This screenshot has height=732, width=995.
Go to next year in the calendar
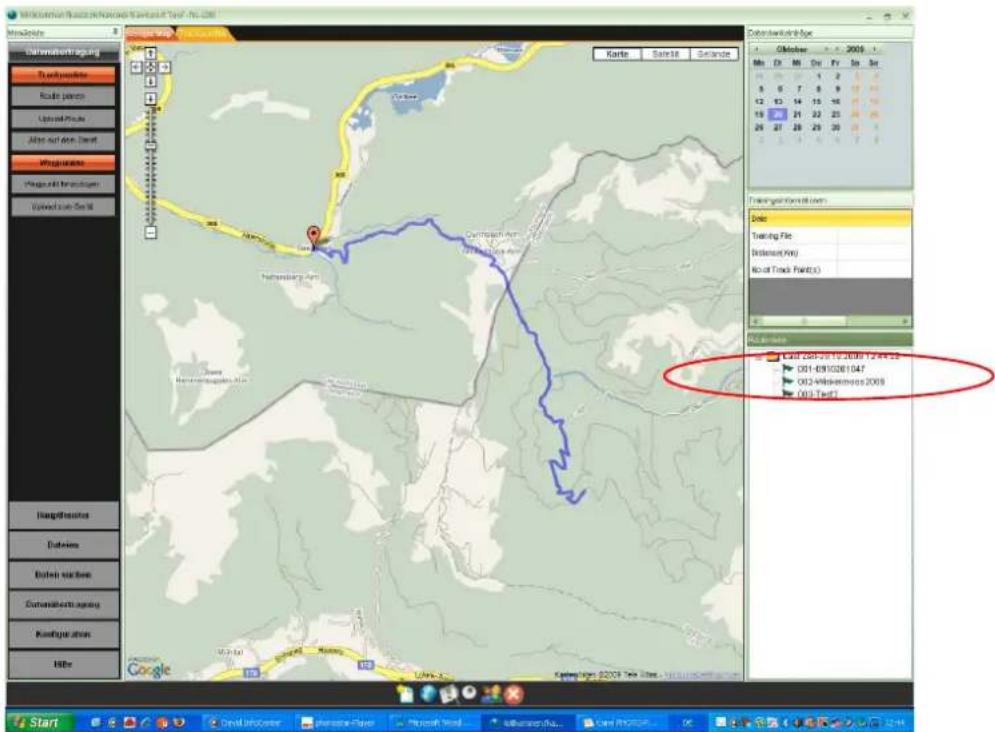(875, 49)
